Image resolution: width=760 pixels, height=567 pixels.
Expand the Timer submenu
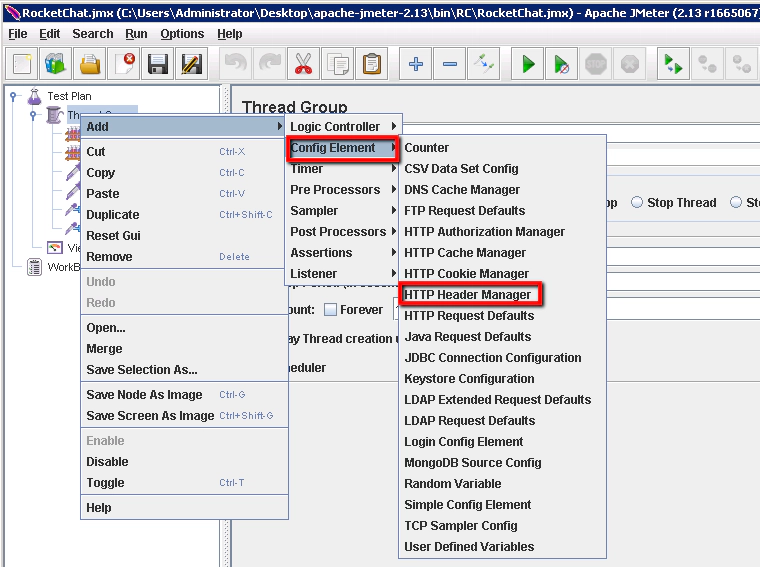pos(343,169)
